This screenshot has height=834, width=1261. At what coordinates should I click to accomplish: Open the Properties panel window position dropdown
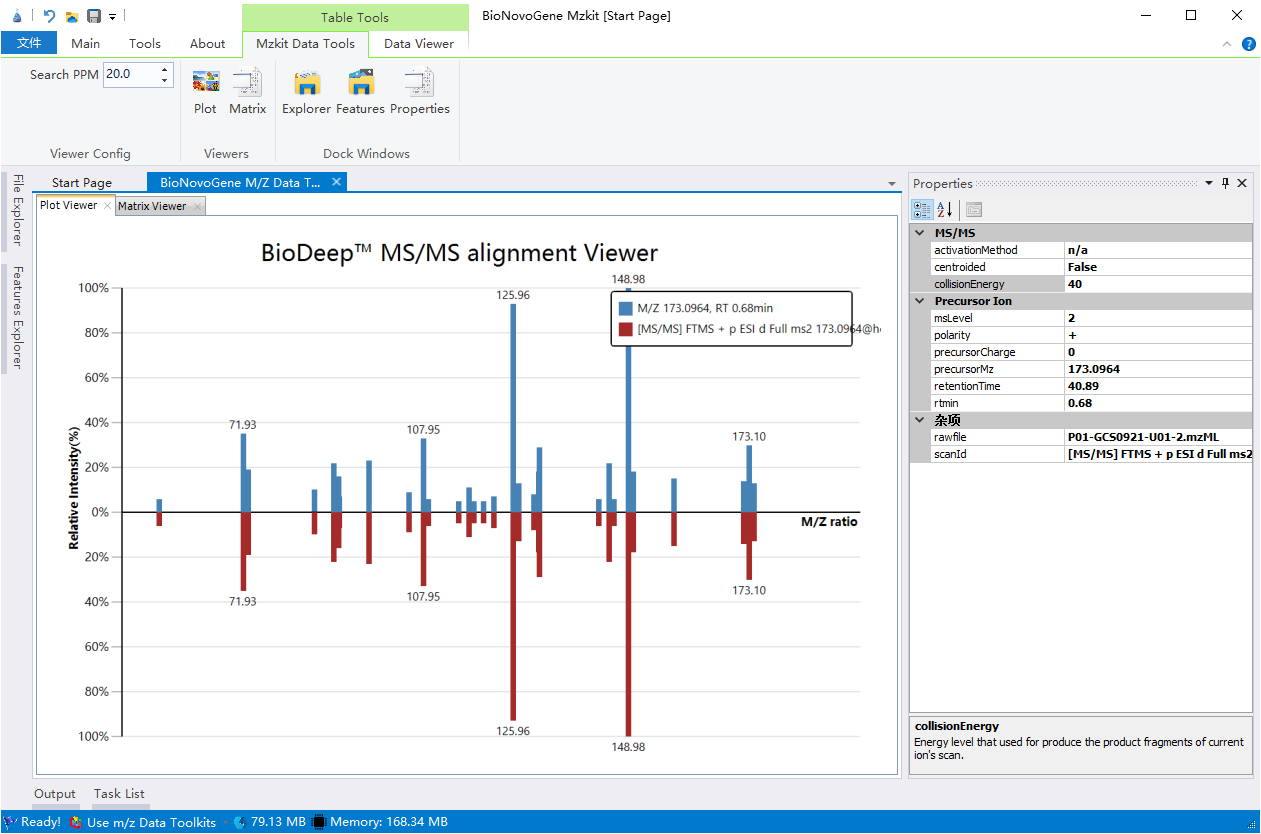(x=1209, y=183)
